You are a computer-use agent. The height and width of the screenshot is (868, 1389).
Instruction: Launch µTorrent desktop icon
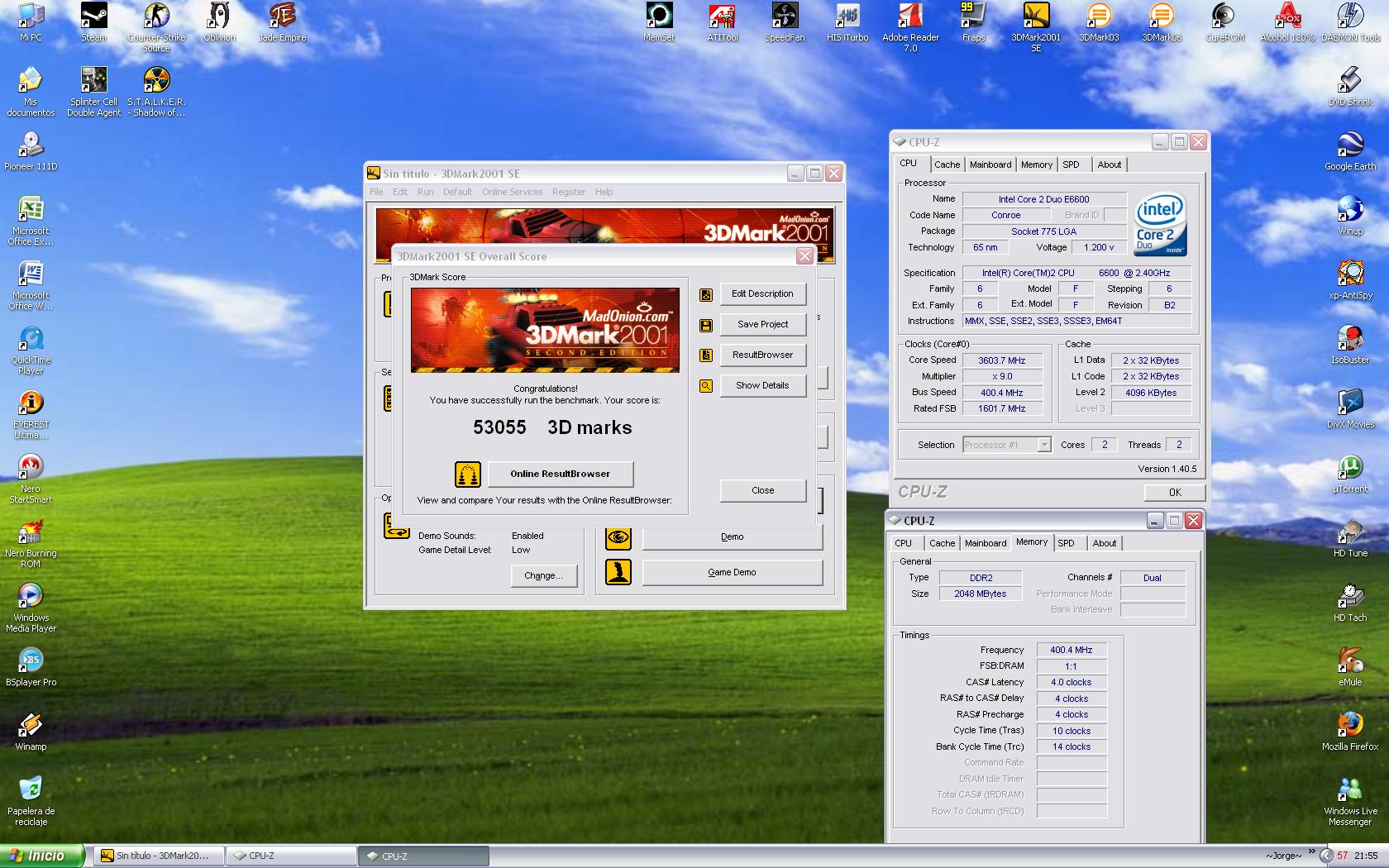coord(1350,474)
